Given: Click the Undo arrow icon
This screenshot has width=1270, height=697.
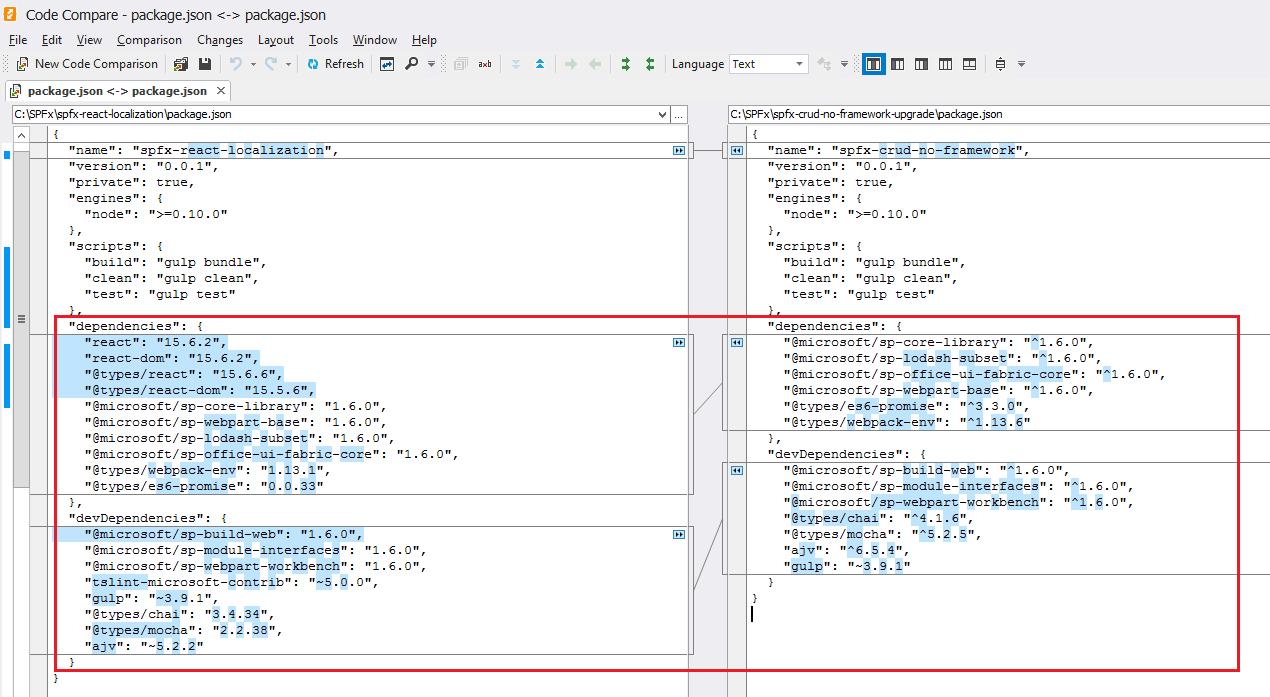Looking at the screenshot, I should [236, 64].
